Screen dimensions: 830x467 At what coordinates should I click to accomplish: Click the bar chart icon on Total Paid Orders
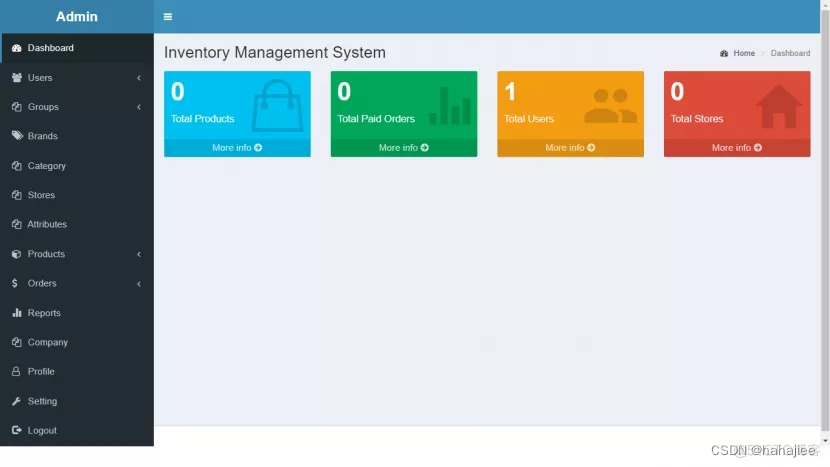(450, 105)
